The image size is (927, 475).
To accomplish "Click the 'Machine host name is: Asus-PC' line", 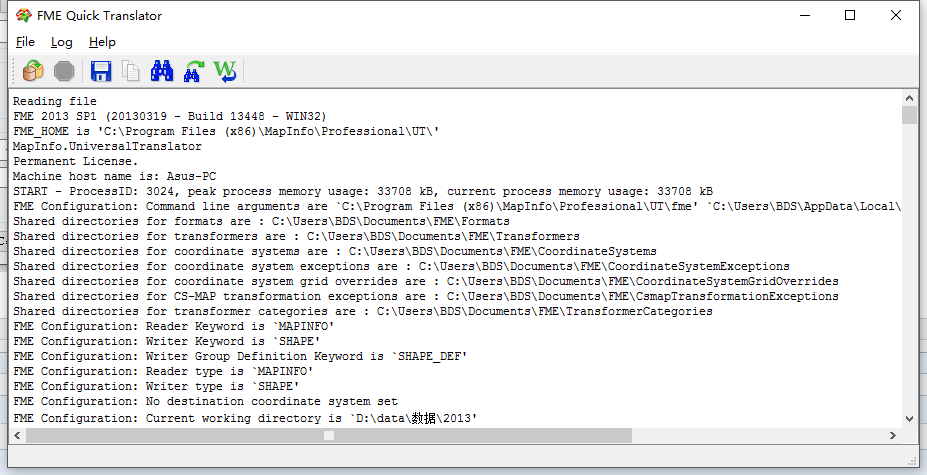I will click(115, 176).
